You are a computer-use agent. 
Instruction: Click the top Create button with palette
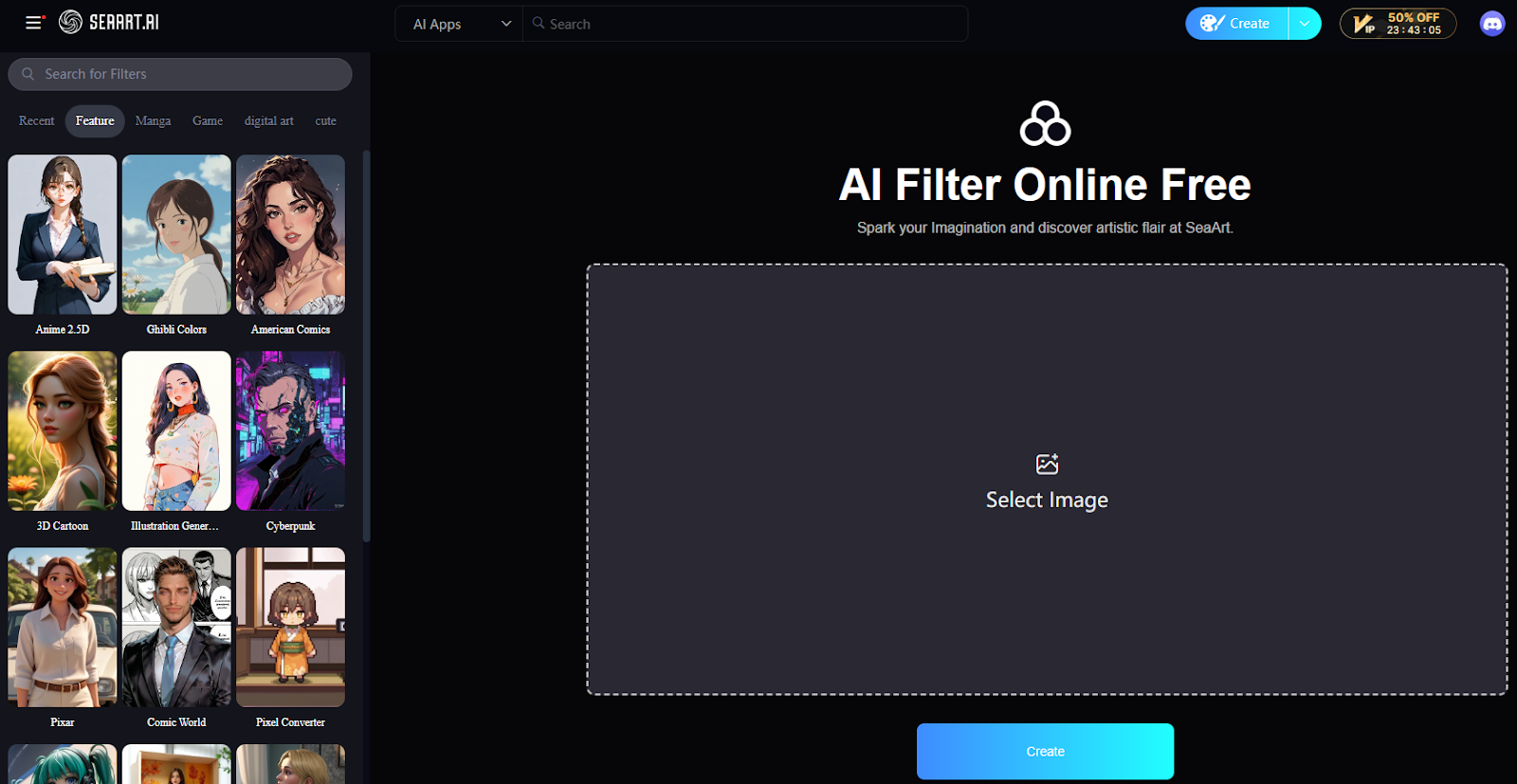[1235, 24]
